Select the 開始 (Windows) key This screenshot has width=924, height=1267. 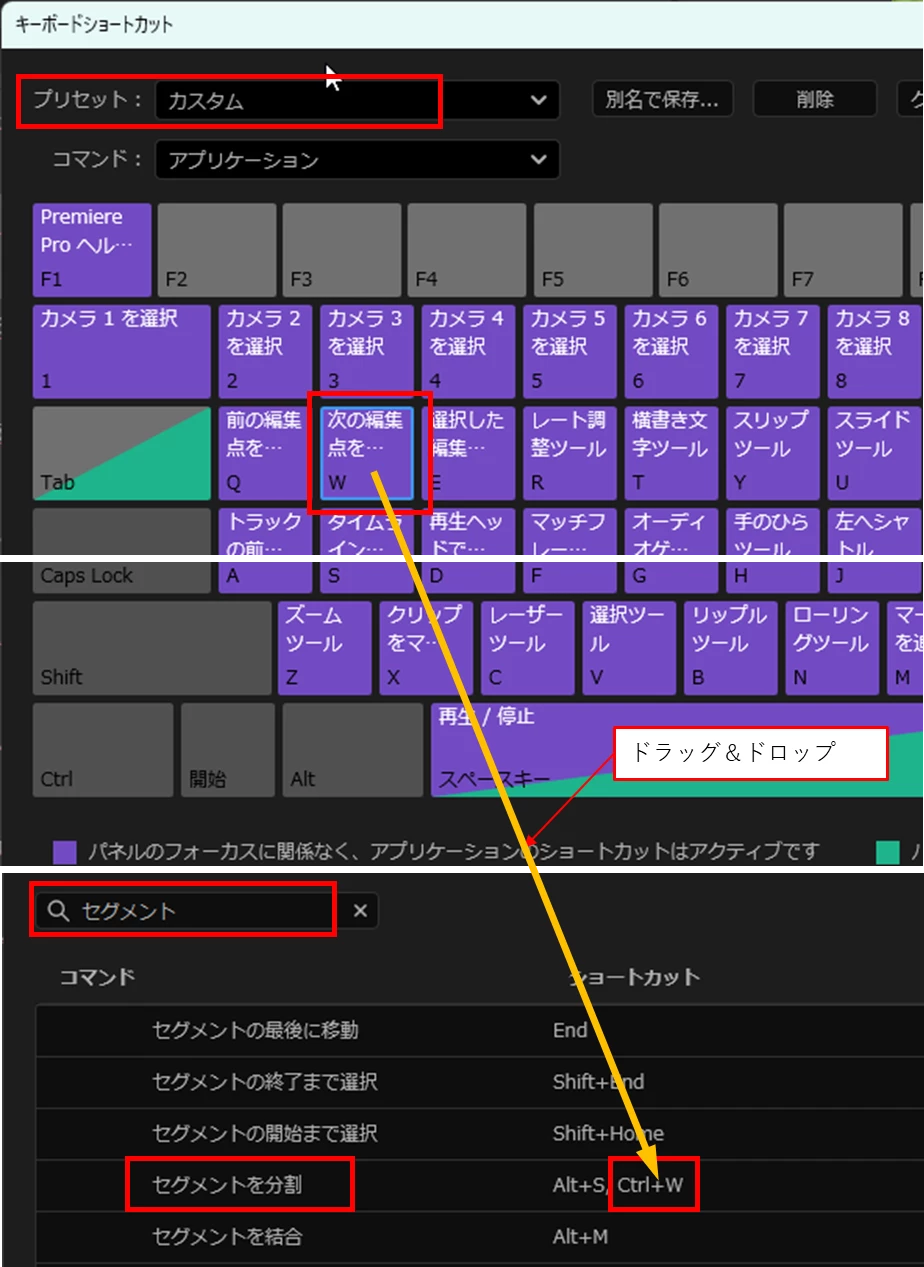(x=228, y=750)
